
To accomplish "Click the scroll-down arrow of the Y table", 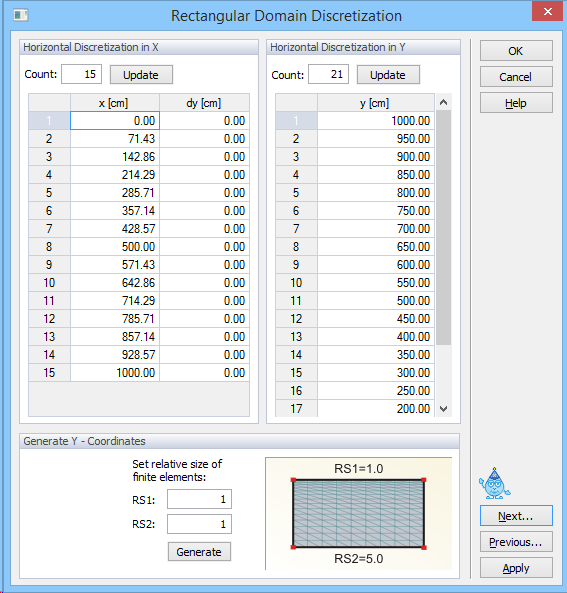I will click(x=444, y=408).
